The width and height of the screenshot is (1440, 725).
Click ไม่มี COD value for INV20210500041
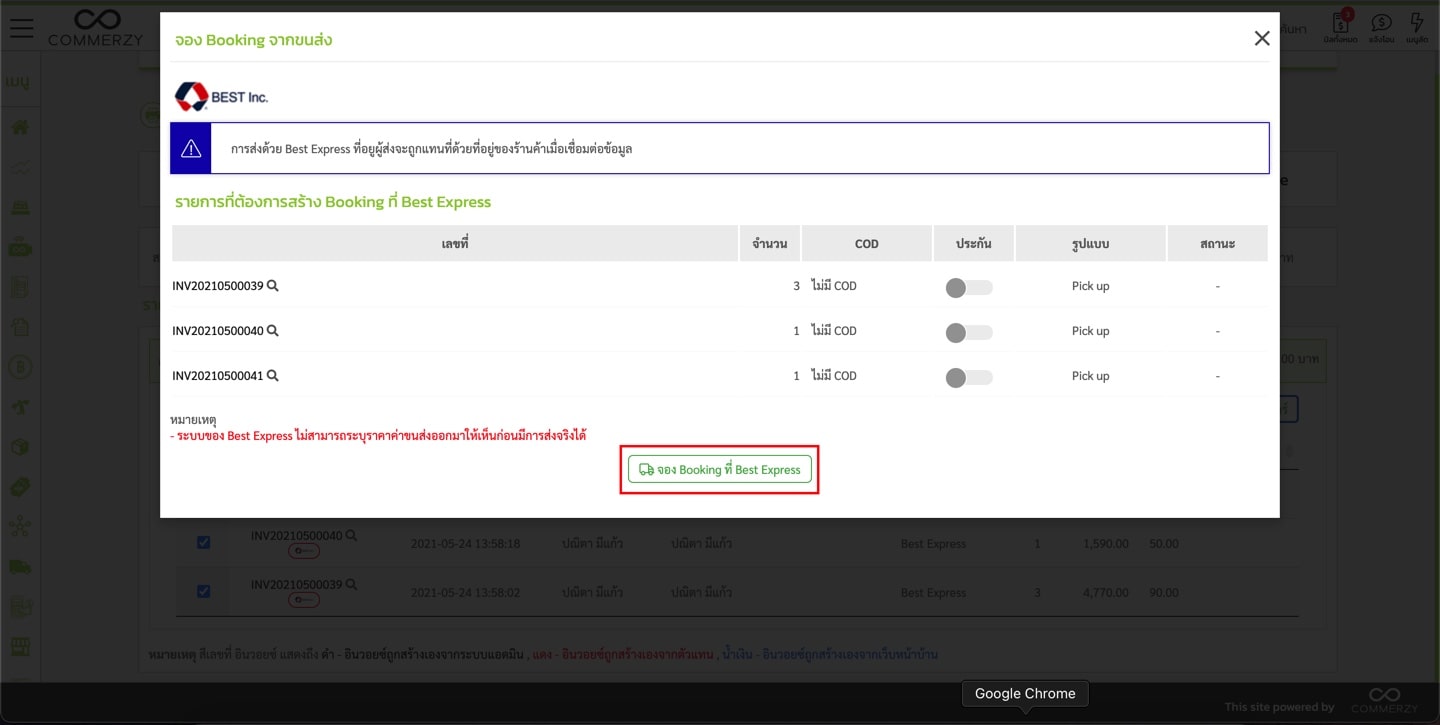(834, 376)
